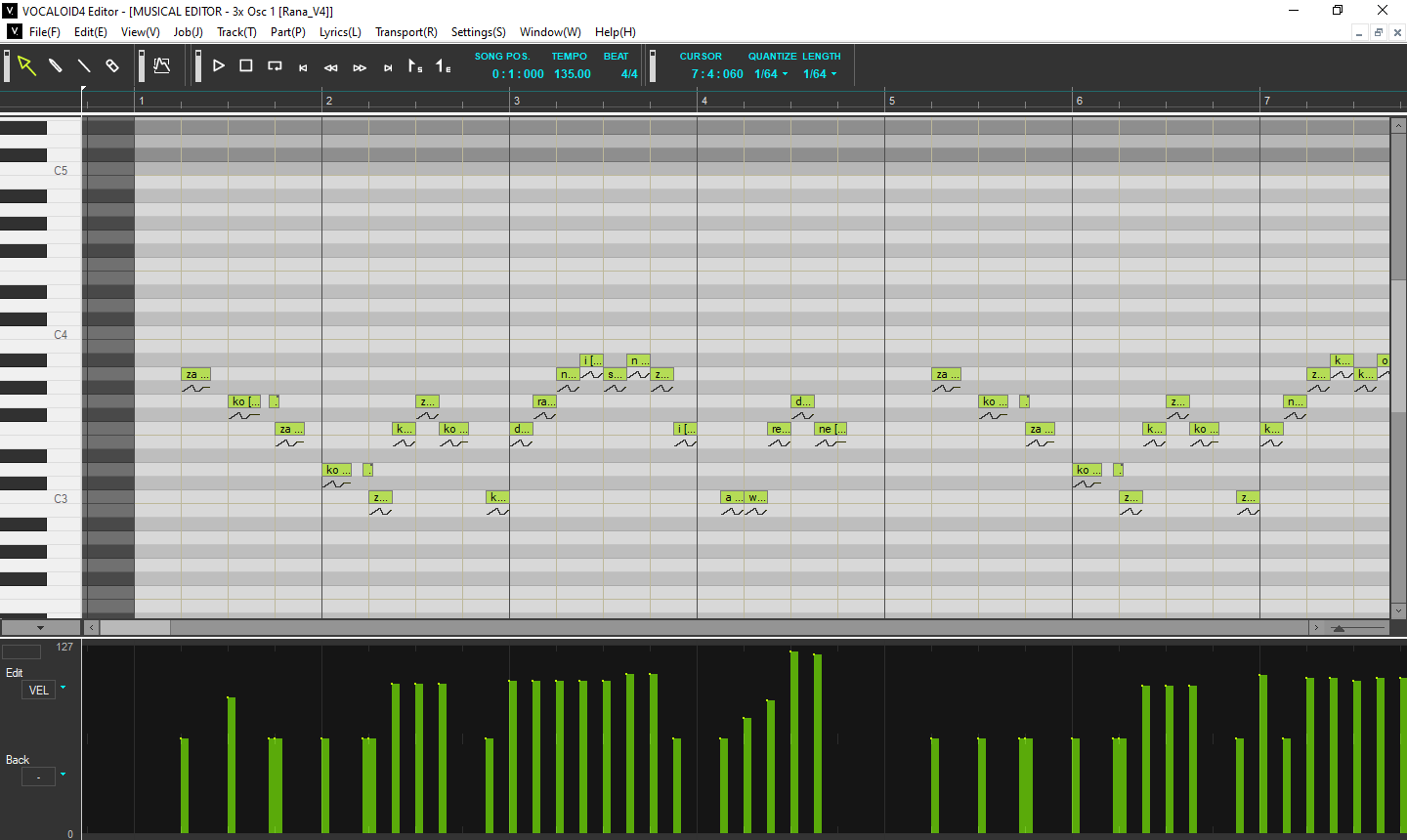Select the "w" note in measure 4
Screen dimensions: 1407x840
pyautogui.click(x=756, y=497)
